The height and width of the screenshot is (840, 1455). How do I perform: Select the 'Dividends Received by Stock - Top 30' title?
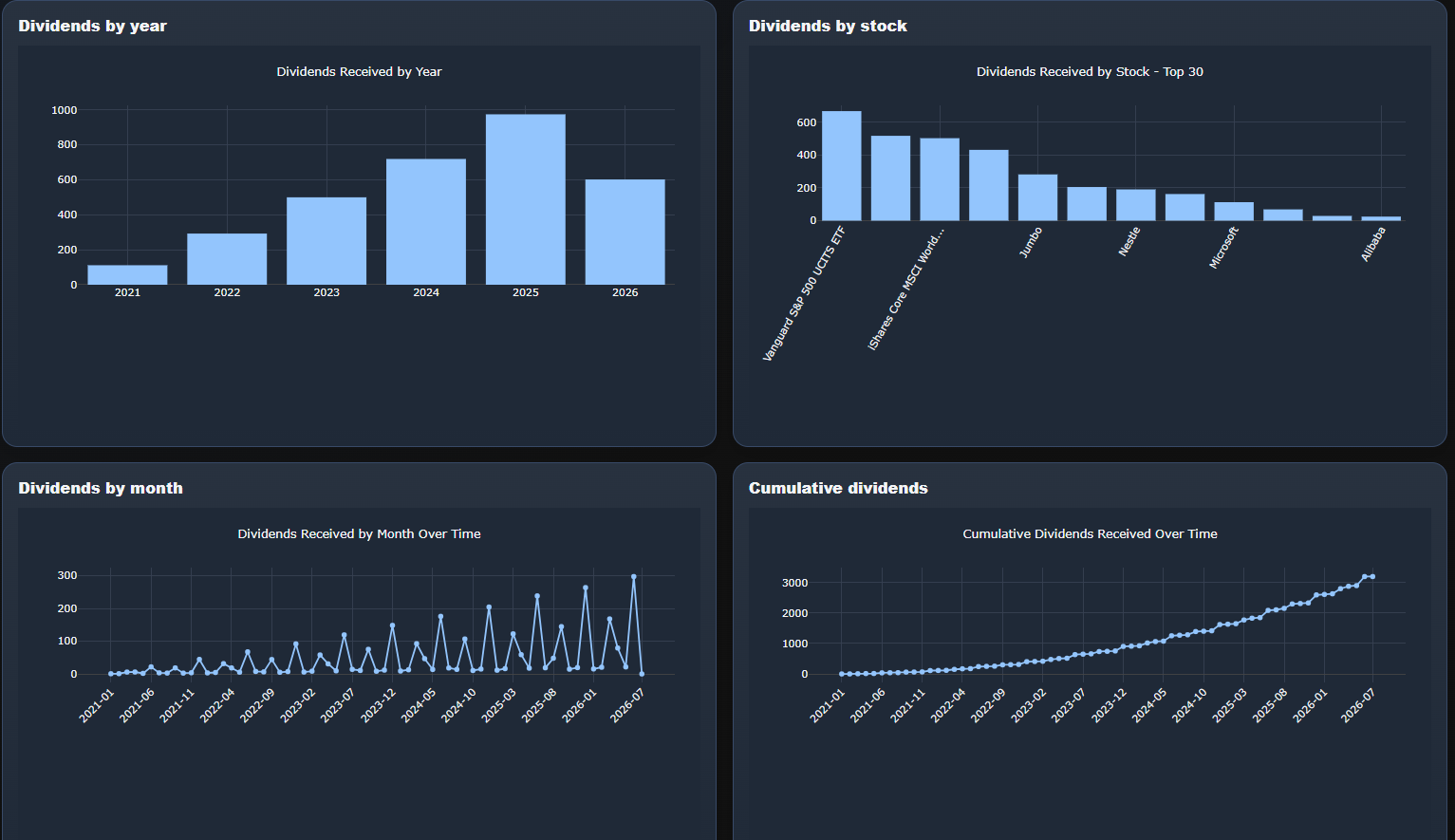point(1090,71)
